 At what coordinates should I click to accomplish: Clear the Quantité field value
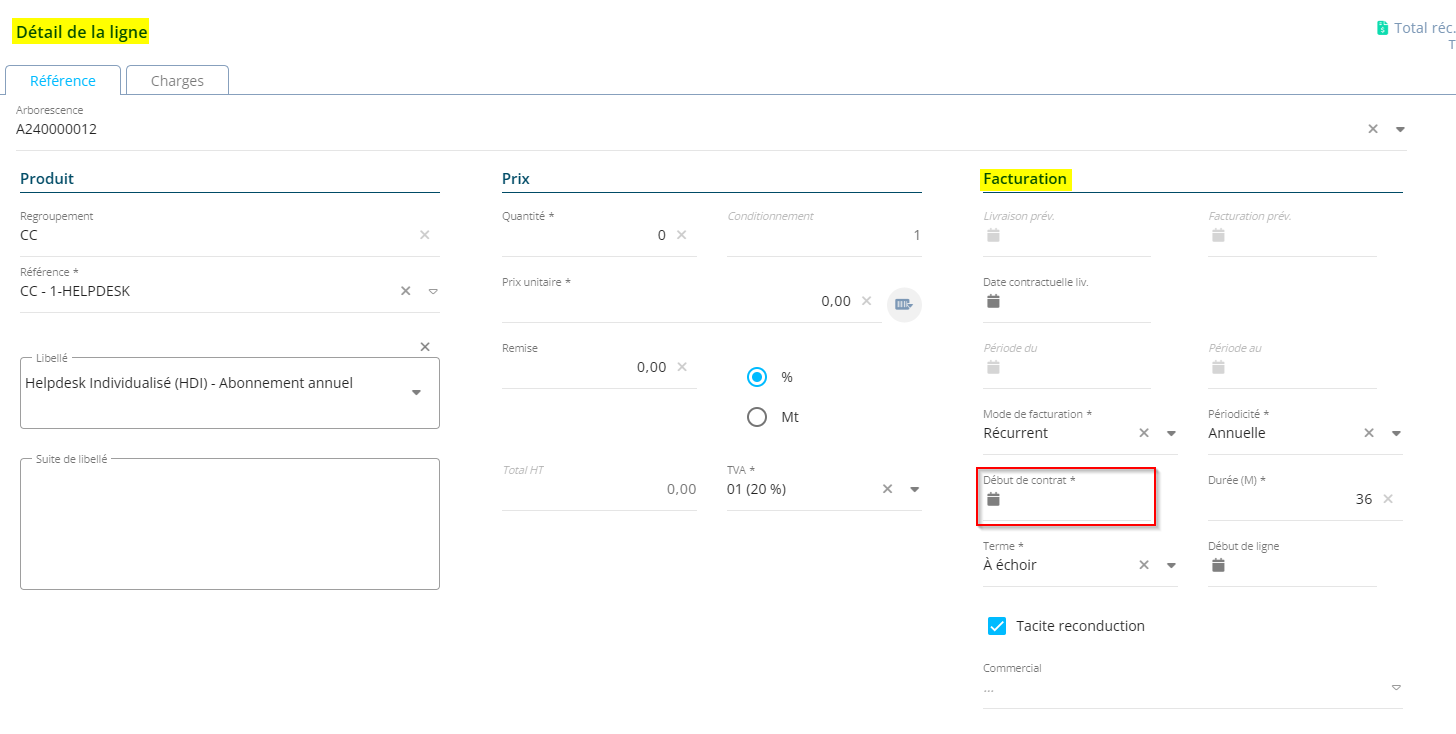coord(681,235)
